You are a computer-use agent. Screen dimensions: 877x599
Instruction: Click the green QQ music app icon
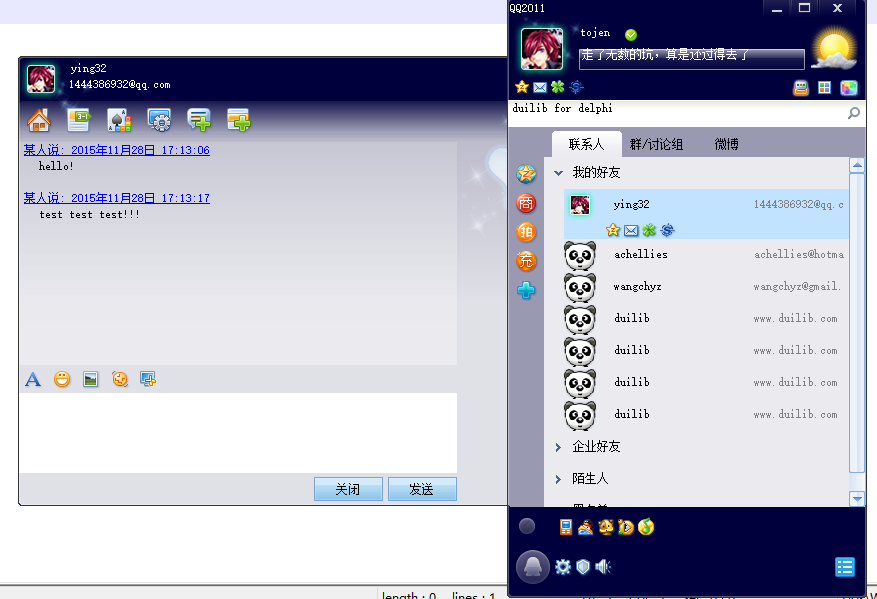tap(646, 527)
